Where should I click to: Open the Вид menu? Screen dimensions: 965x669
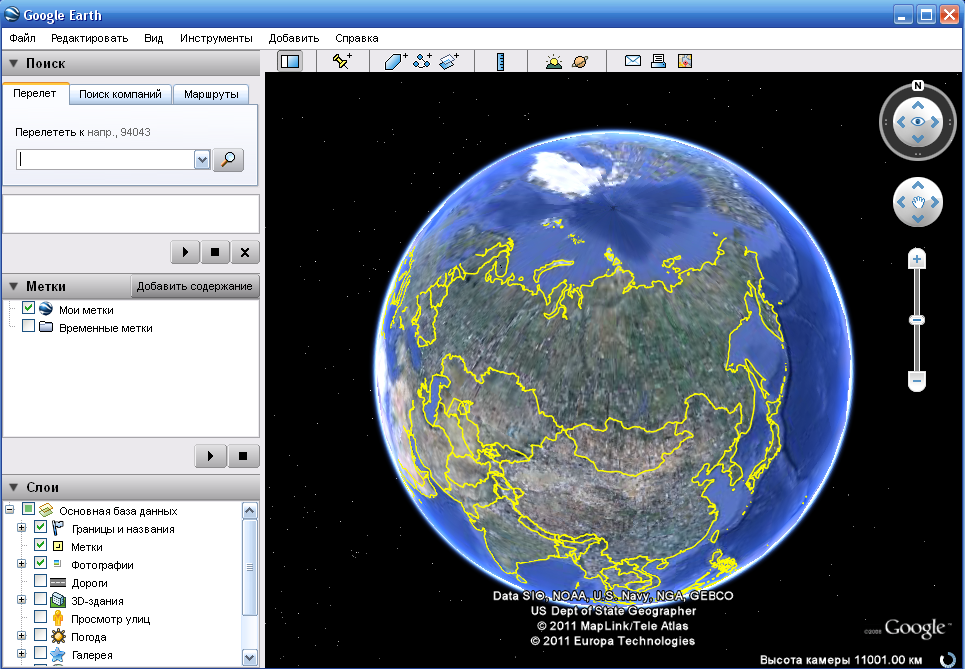pyautogui.click(x=153, y=38)
